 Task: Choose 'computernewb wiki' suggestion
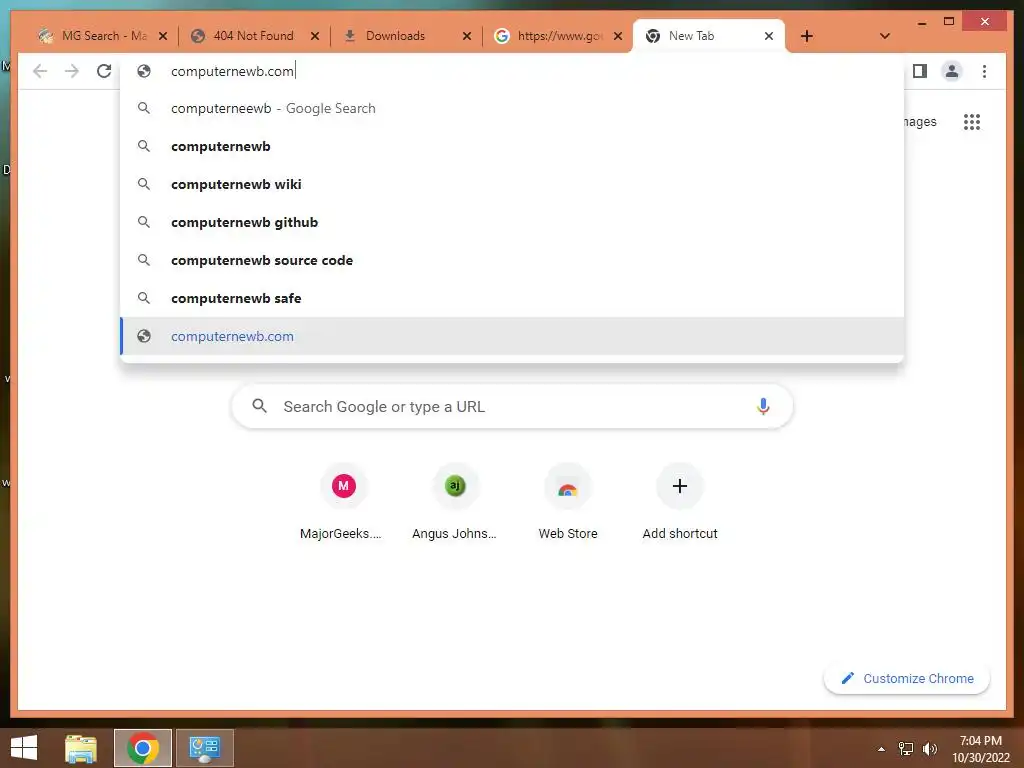[513, 184]
